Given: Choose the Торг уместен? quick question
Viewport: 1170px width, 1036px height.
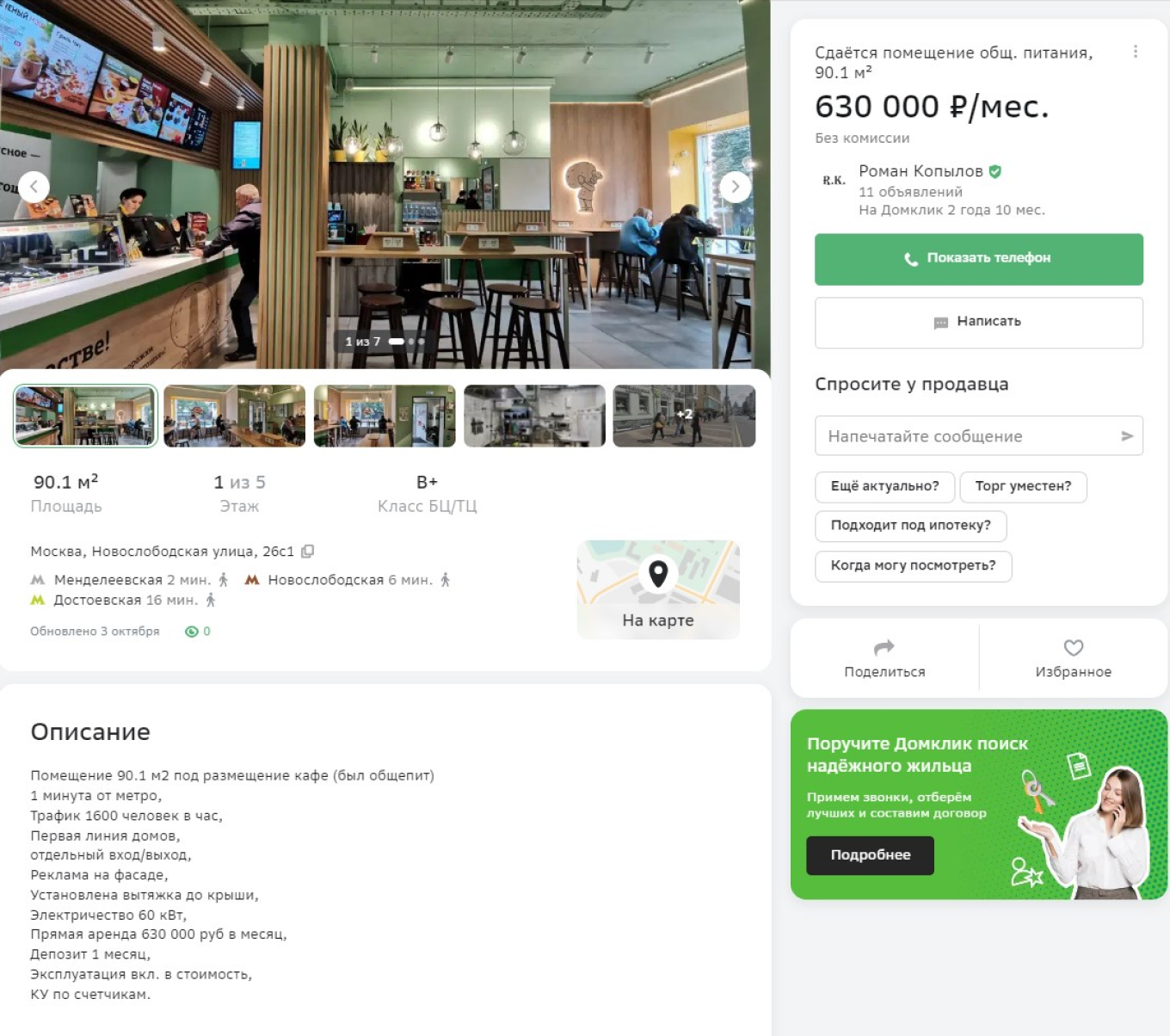Looking at the screenshot, I should click(x=1024, y=487).
